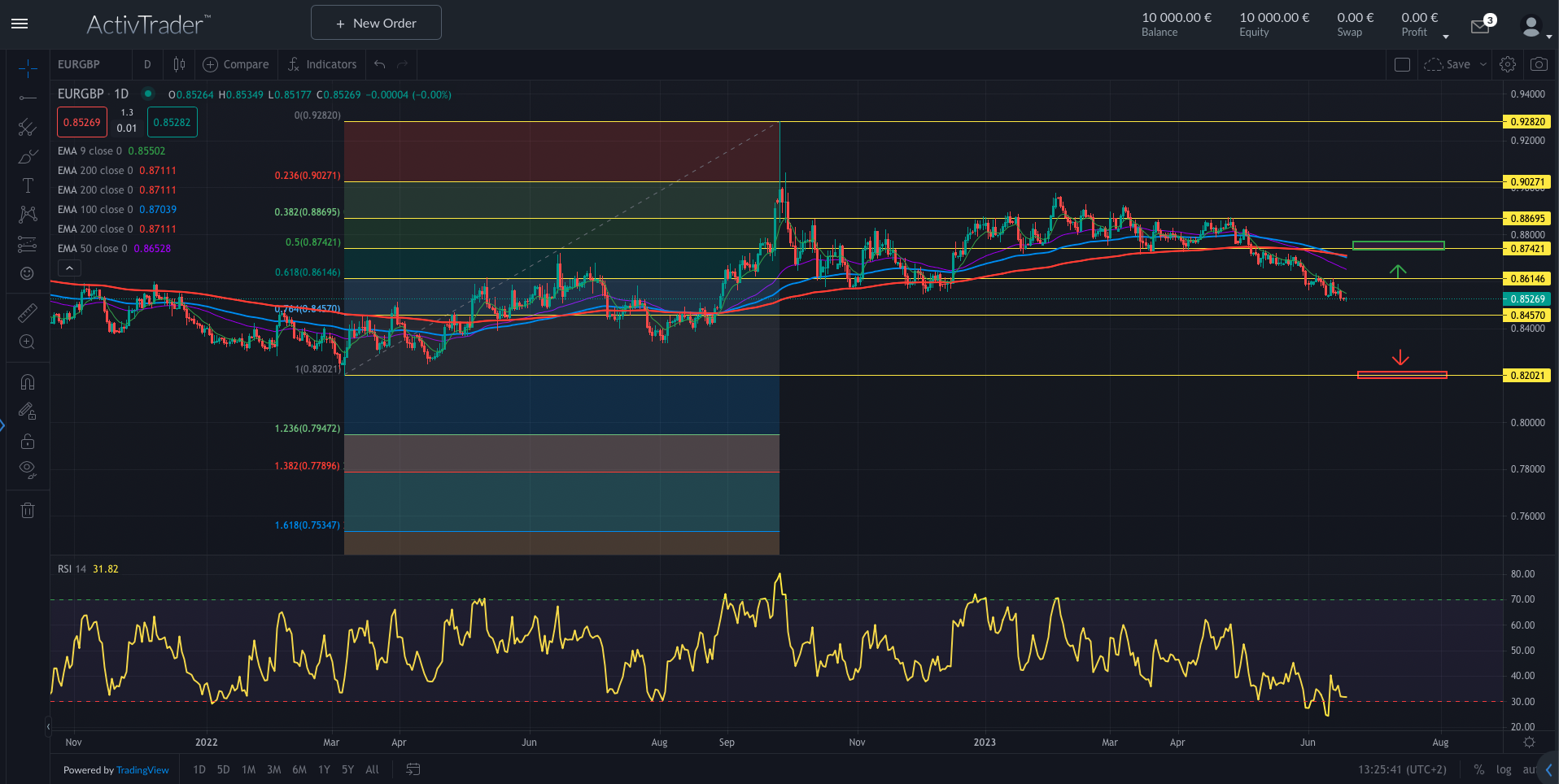Click the New Order button
Image resolution: width=1559 pixels, height=784 pixels.
click(x=375, y=22)
